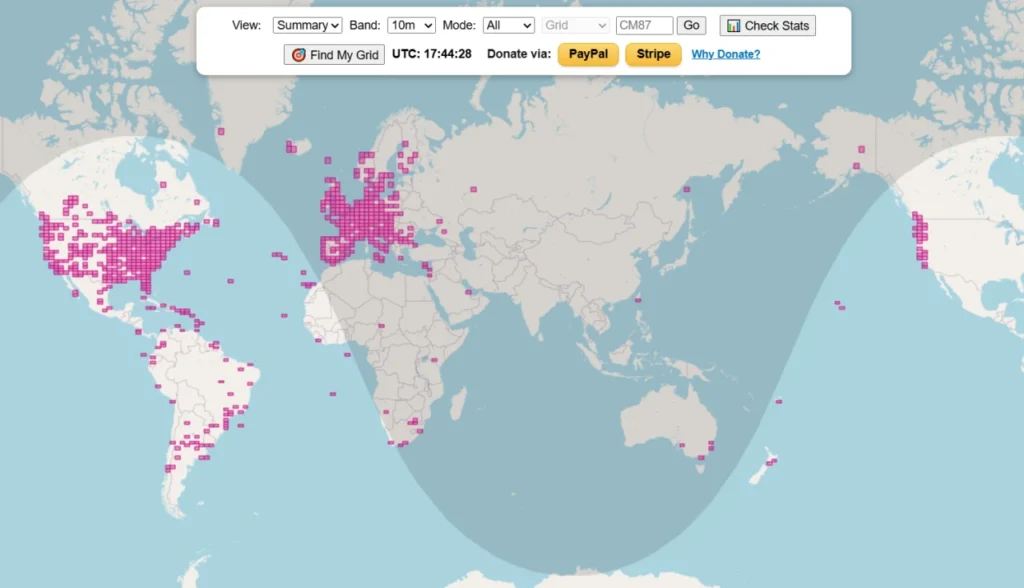Viewport: 1024px width, 588px height.
Task: Click the grid square marker near Taiwan
Action: tap(638, 299)
